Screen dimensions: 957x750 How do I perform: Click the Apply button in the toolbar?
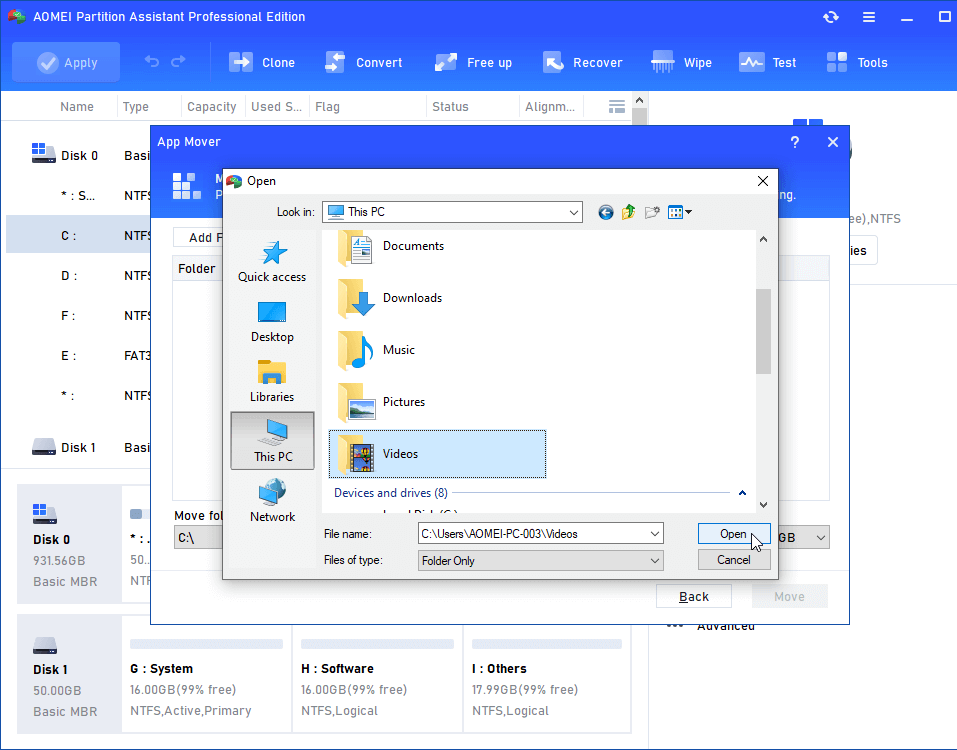pyautogui.click(x=66, y=62)
